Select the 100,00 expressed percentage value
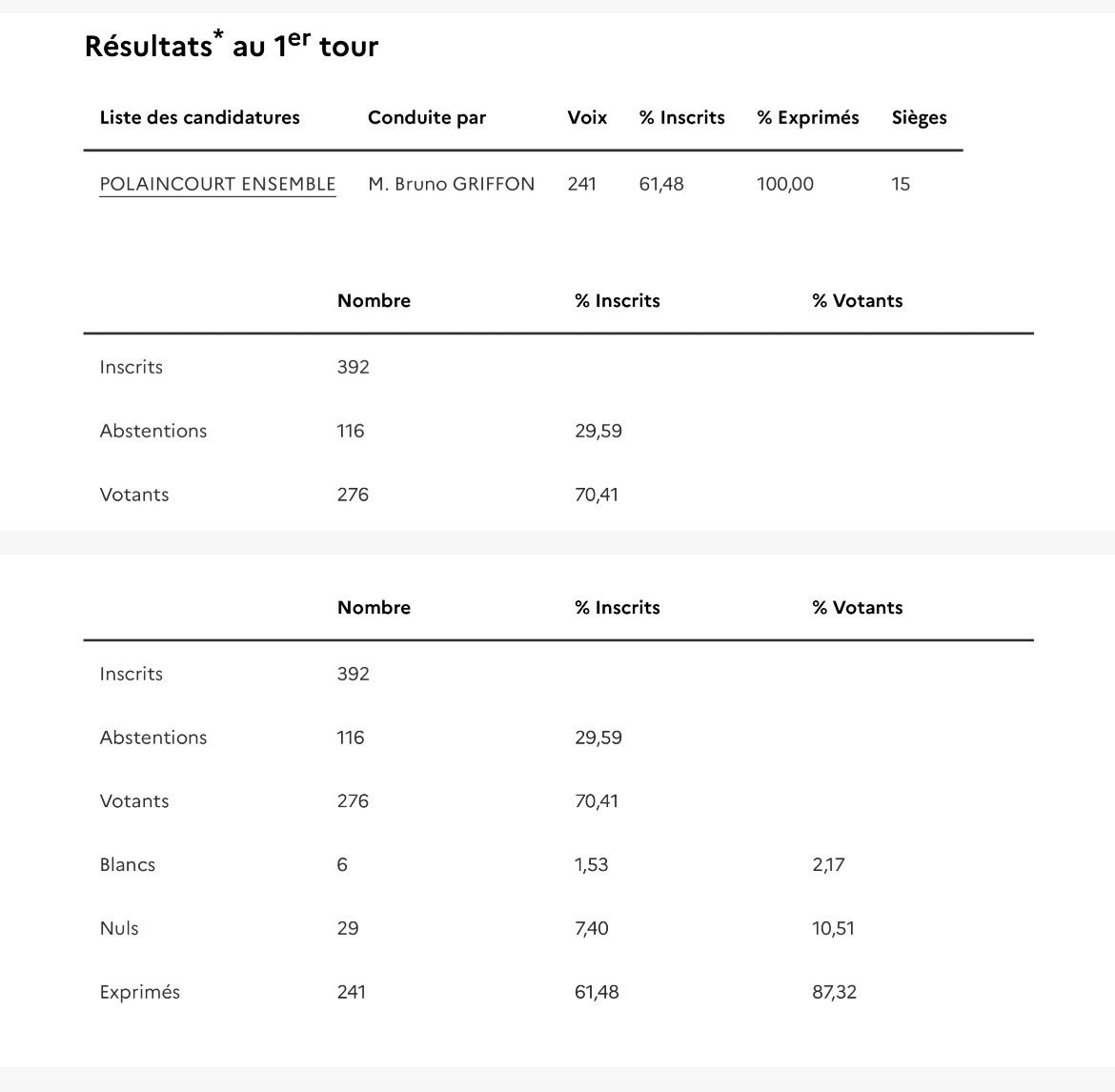Image resolution: width=1115 pixels, height=1092 pixels. pyautogui.click(x=785, y=184)
